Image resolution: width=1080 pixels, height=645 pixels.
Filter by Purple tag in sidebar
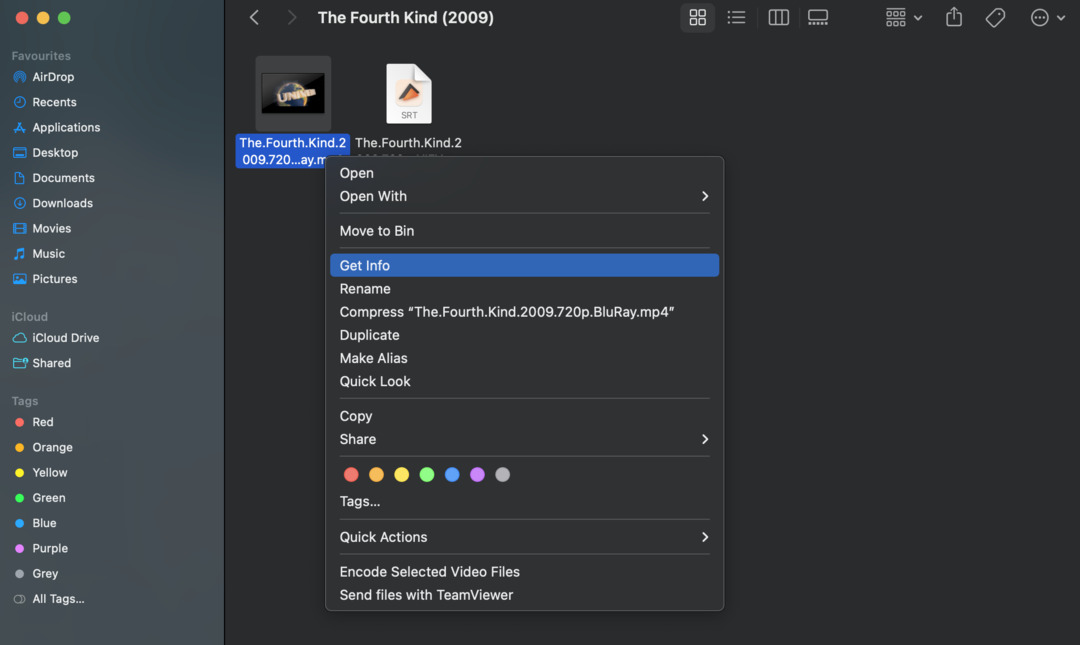[x=50, y=549]
